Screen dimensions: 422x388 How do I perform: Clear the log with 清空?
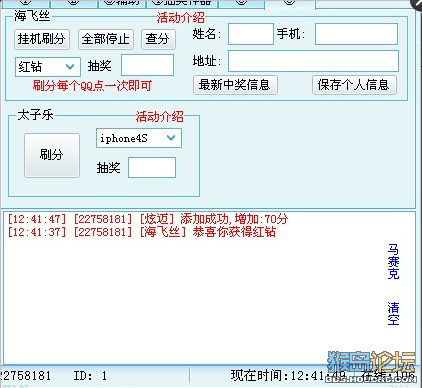[x=393, y=313]
